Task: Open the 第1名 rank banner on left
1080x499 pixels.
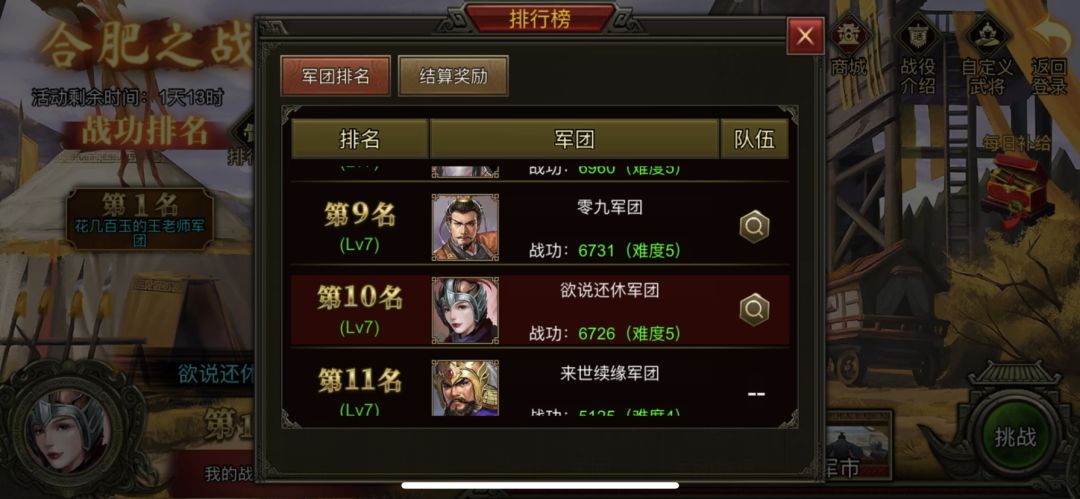Action: pos(140,218)
